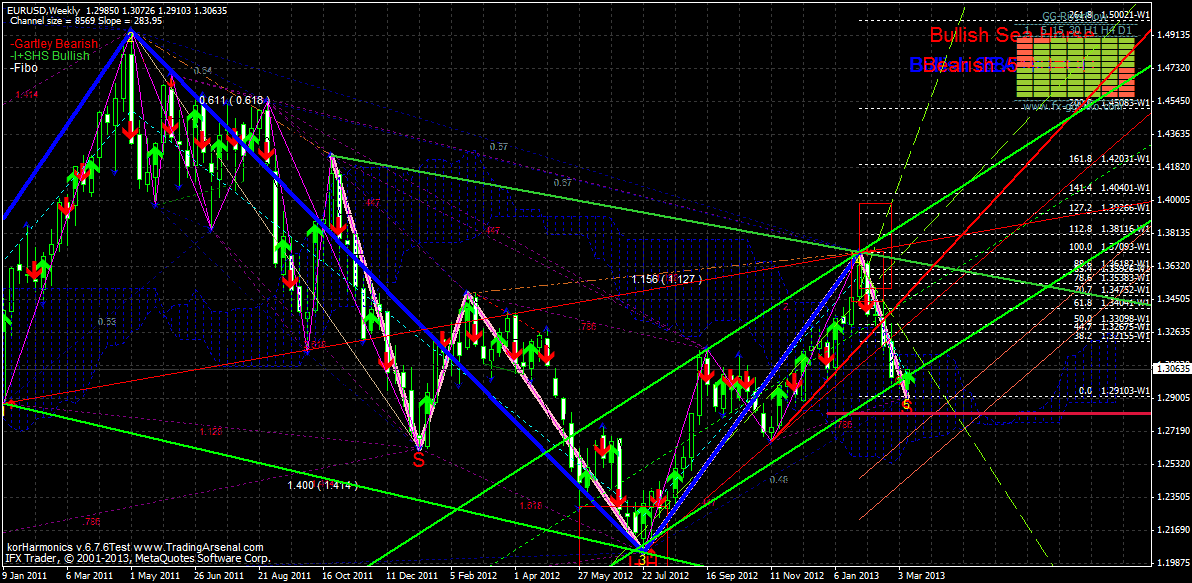Select the grey "0.53" ratio label

[106, 322]
